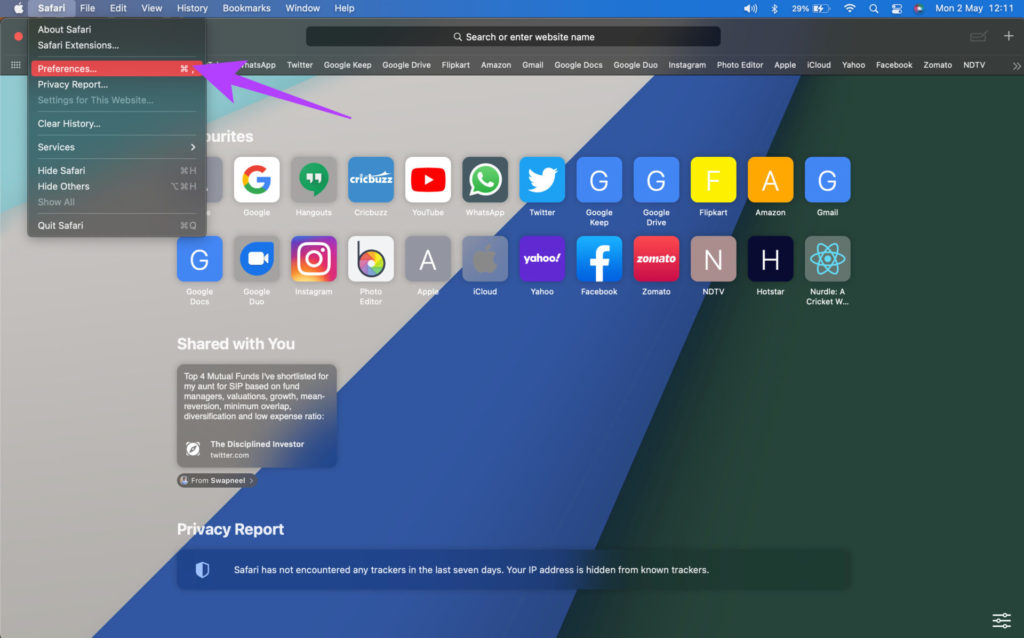Open the Yahoo favourite tile

[x=542, y=259]
